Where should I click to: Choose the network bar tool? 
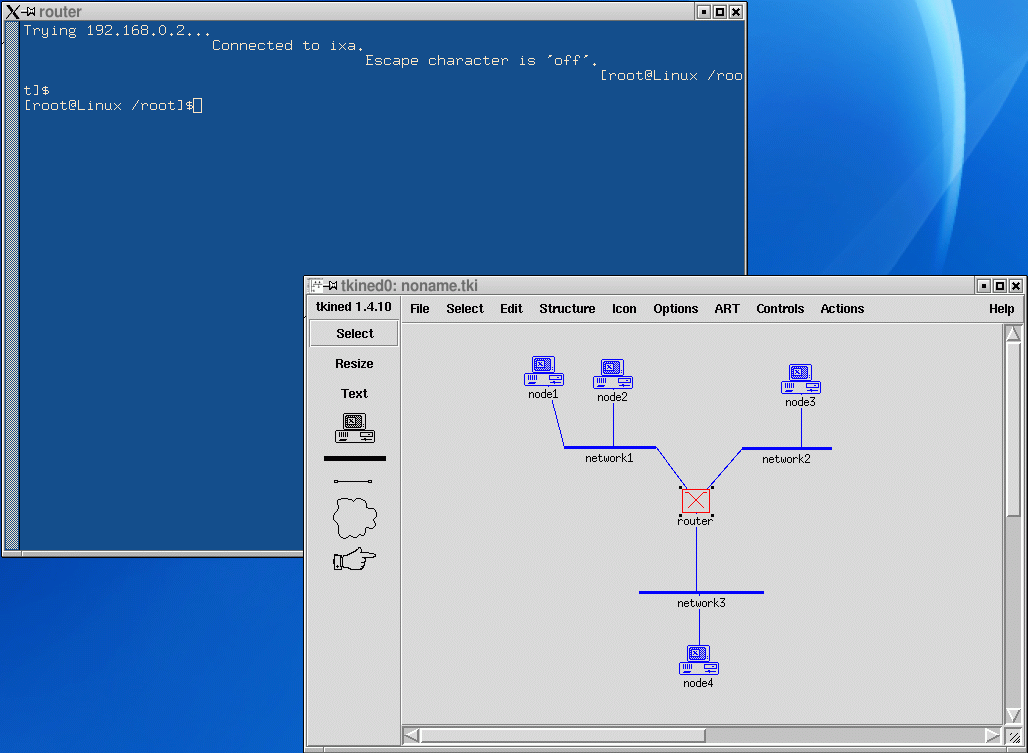[354, 459]
